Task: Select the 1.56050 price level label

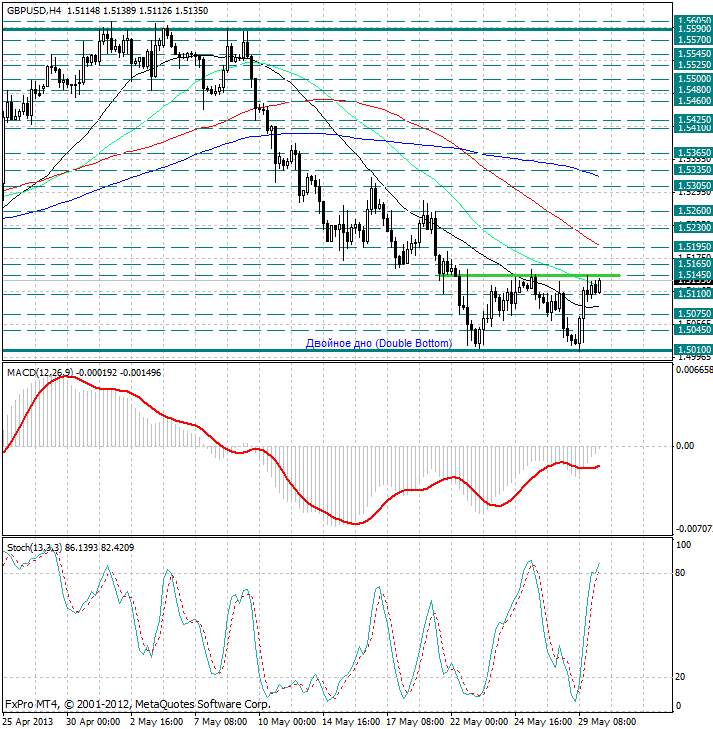Action: point(693,20)
